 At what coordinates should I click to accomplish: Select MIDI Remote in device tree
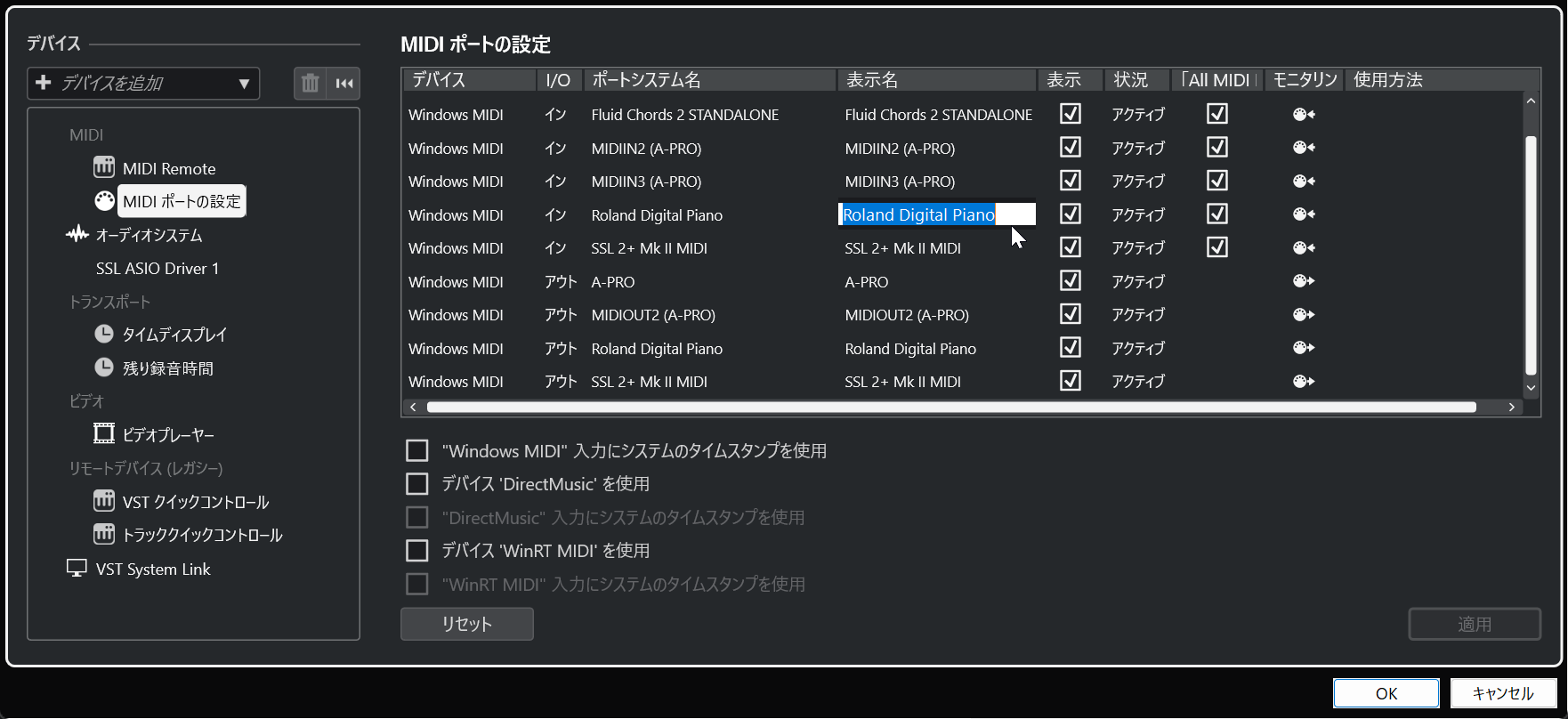169,168
